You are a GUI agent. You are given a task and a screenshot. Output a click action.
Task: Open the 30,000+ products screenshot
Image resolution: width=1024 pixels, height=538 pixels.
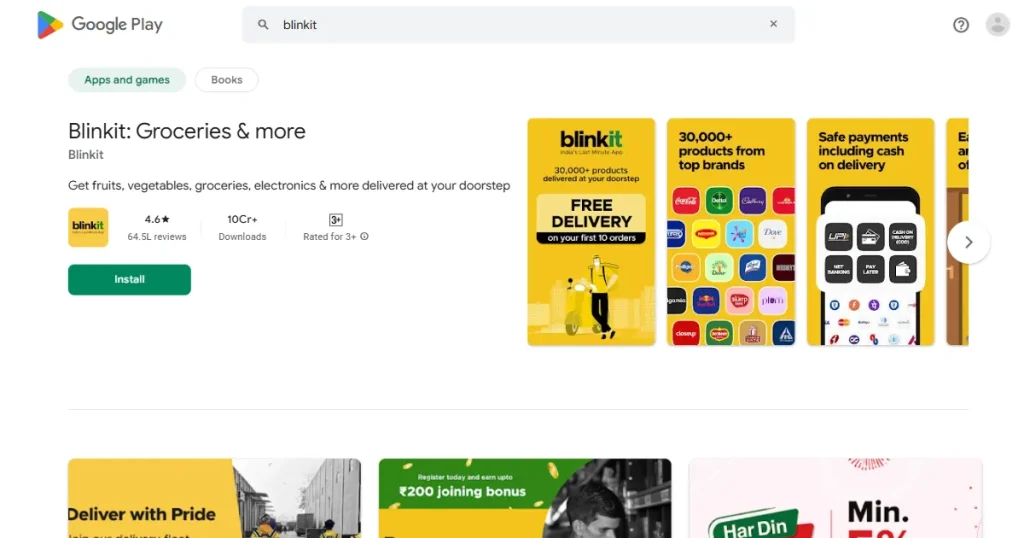(x=731, y=232)
